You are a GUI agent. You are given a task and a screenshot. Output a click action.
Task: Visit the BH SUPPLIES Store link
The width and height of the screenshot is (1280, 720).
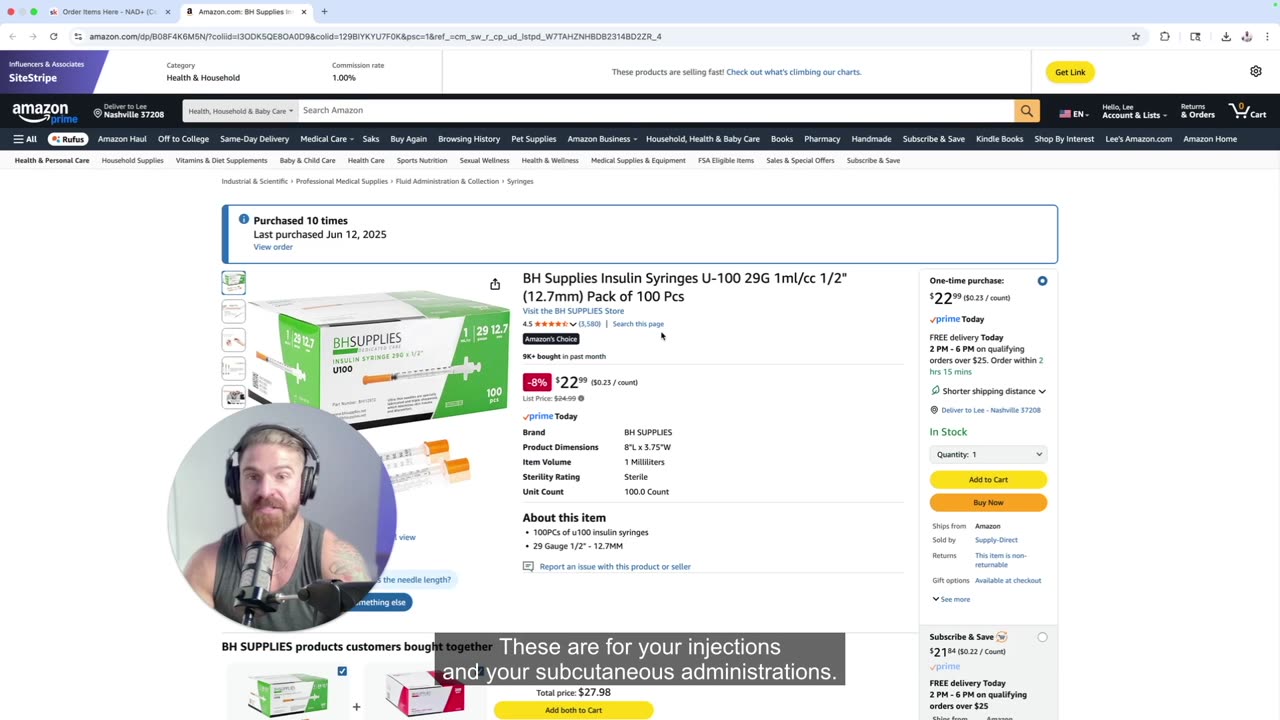click(x=573, y=311)
